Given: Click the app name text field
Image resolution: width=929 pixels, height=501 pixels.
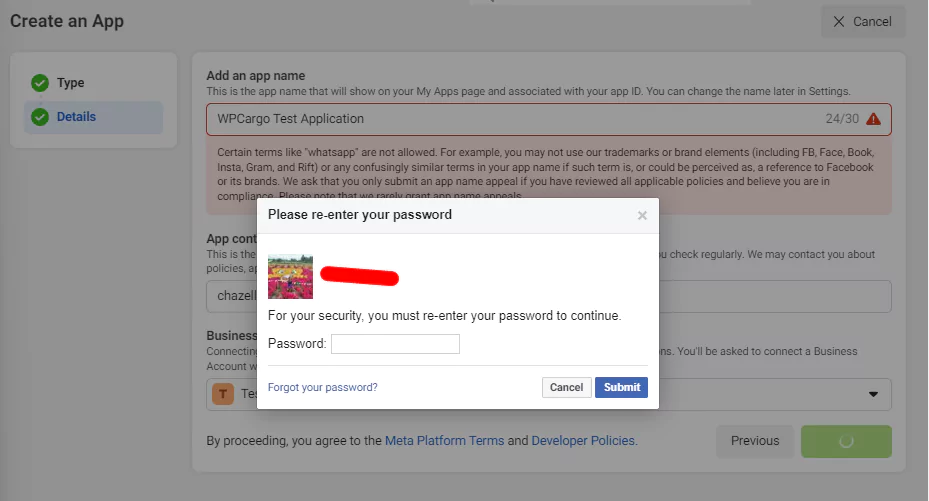Looking at the screenshot, I should click(x=510, y=119).
